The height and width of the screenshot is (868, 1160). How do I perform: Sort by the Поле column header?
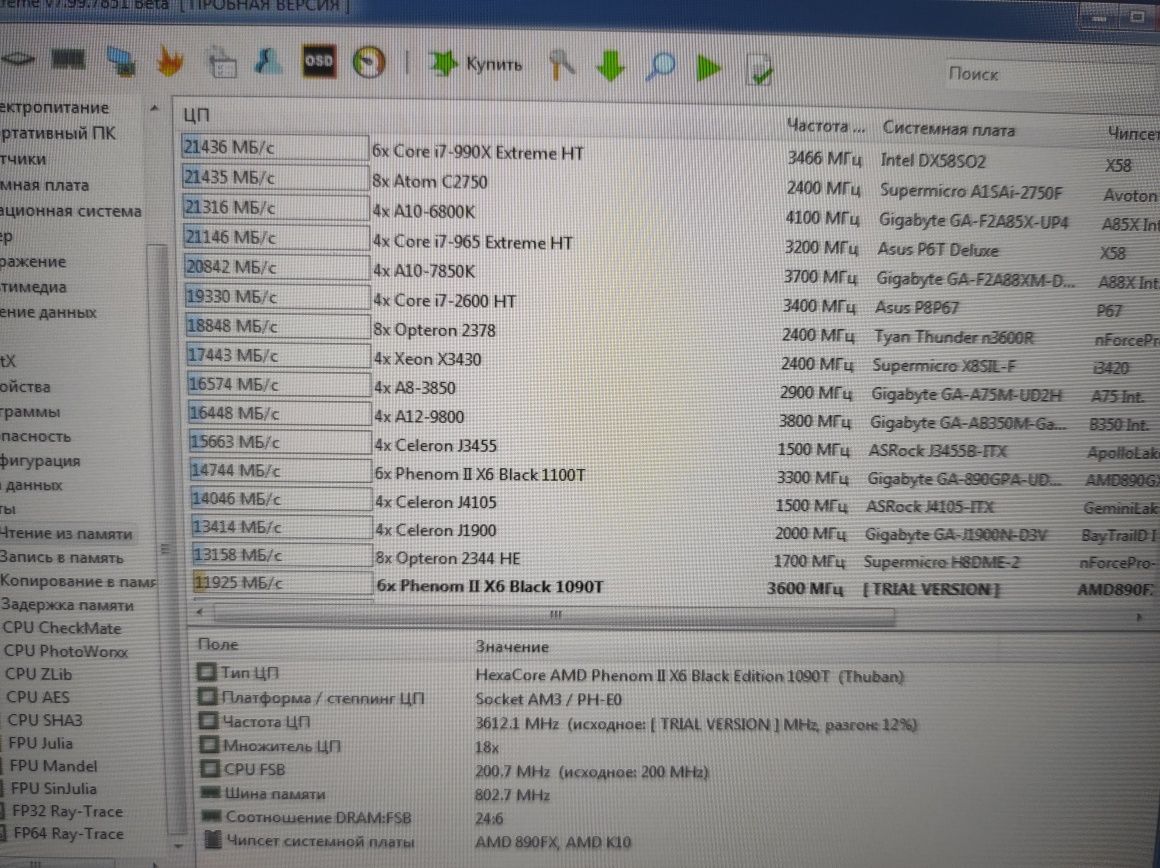(x=218, y=645)
